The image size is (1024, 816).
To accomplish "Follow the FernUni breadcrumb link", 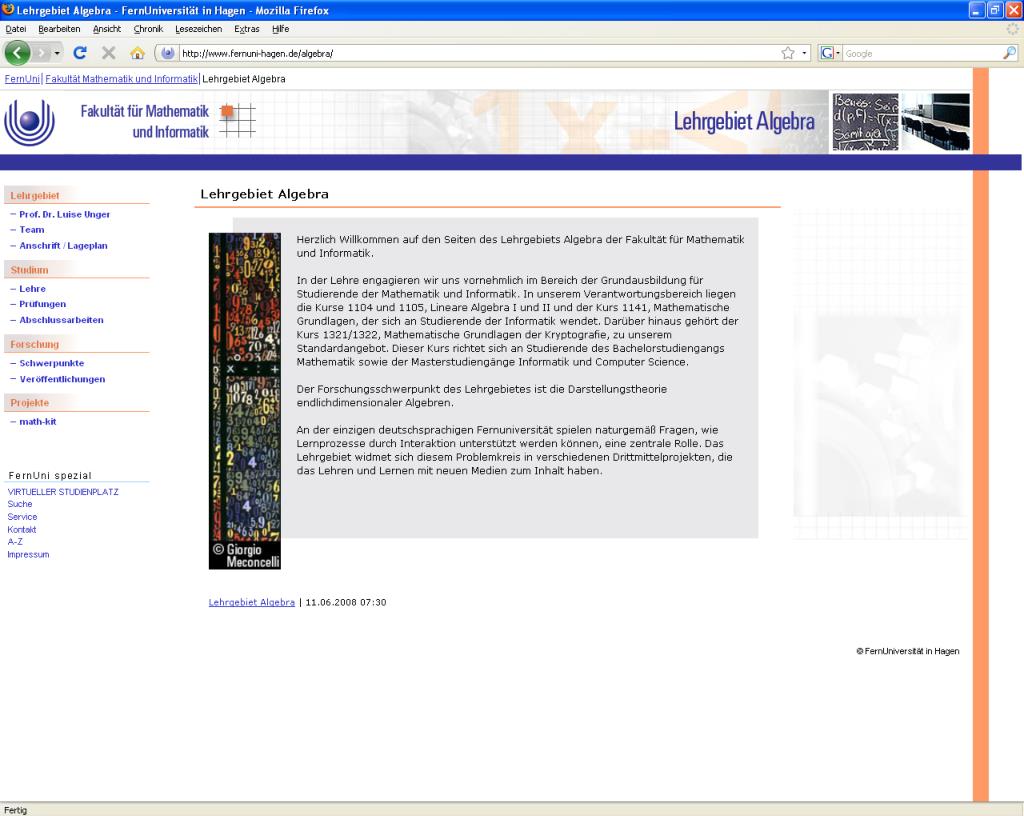I will tap(22, 79).
